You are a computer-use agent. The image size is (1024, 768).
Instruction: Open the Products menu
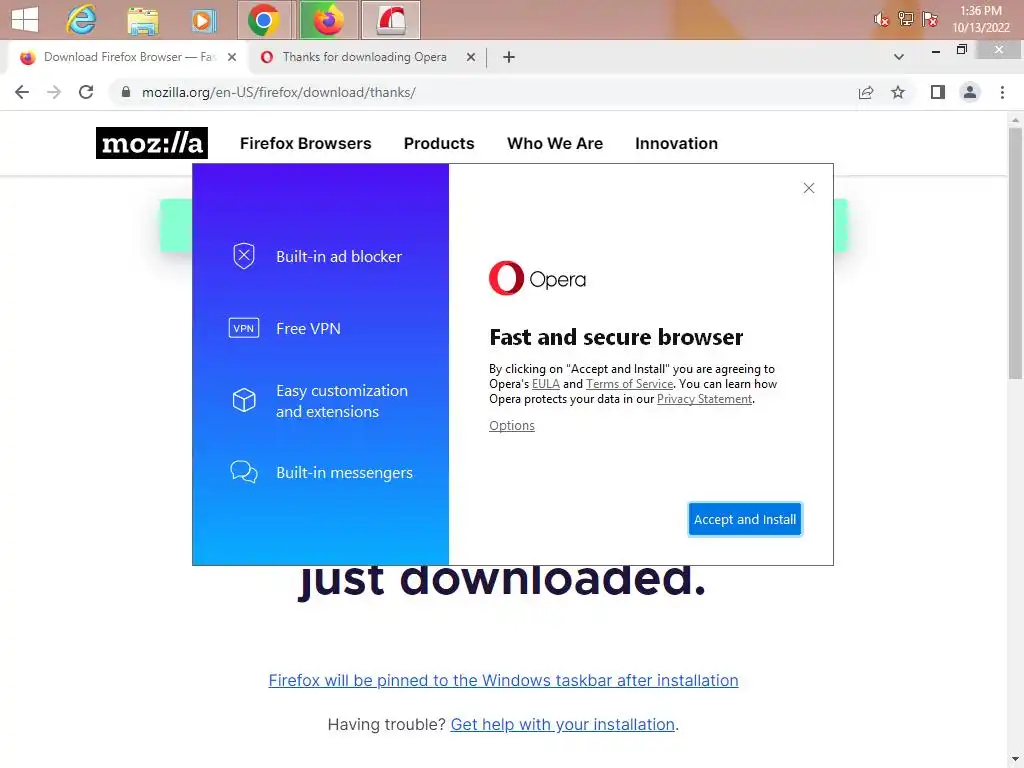click(x=439, y=144)
